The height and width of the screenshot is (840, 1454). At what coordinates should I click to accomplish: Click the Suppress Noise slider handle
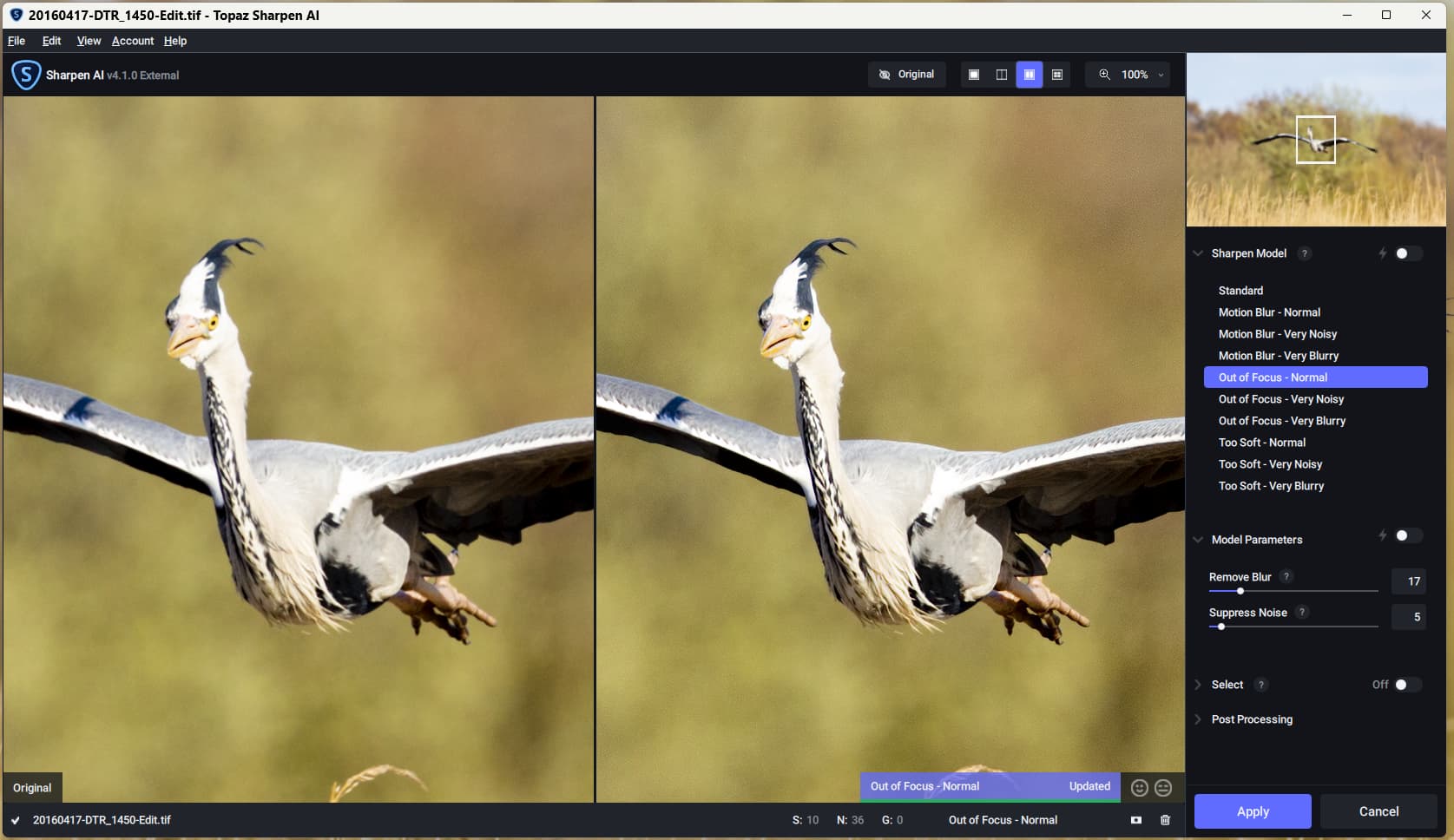point(1221,627)
